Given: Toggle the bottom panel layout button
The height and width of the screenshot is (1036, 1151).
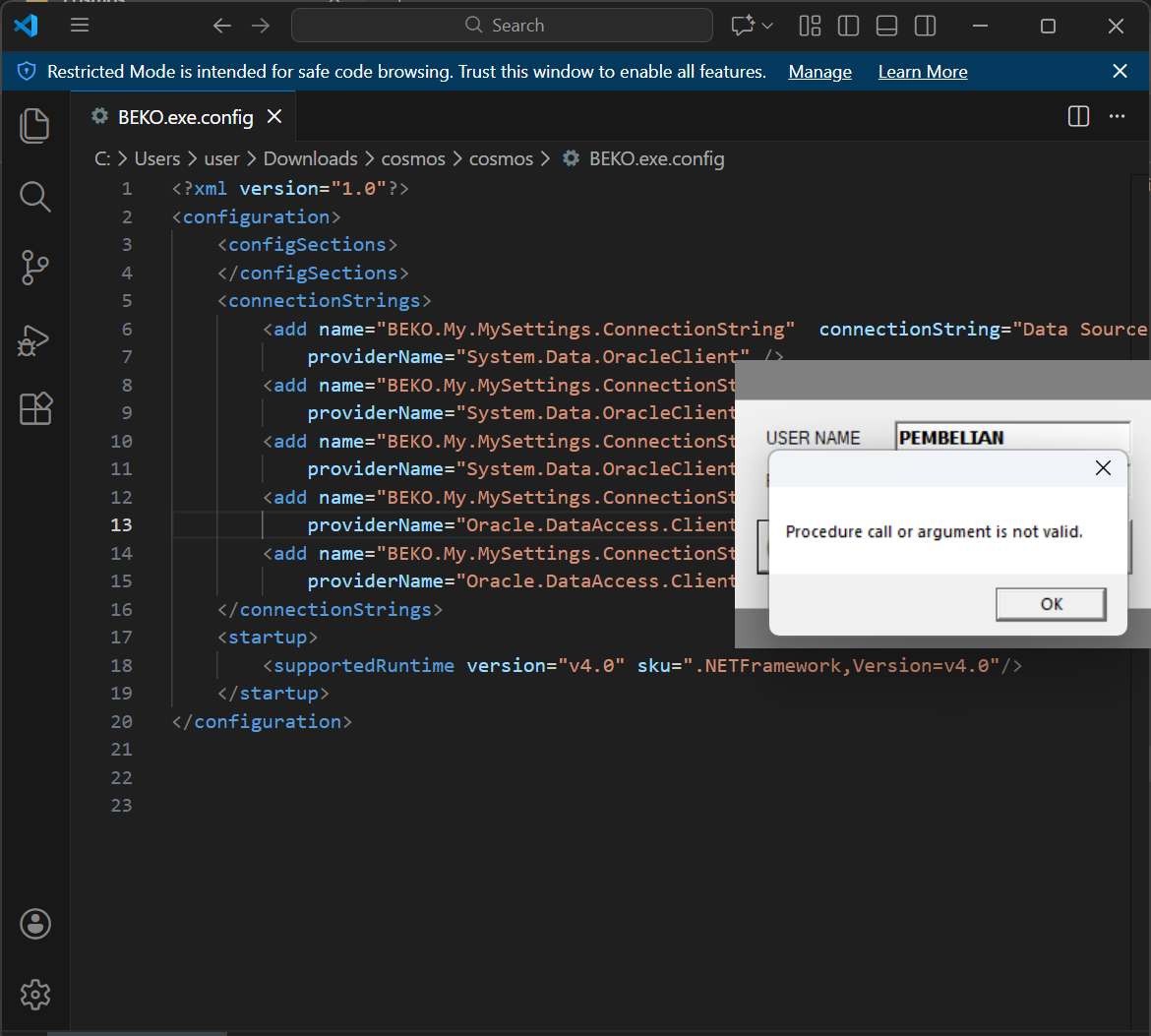Looking at the screenshot, I should click(x=886, y=26).
